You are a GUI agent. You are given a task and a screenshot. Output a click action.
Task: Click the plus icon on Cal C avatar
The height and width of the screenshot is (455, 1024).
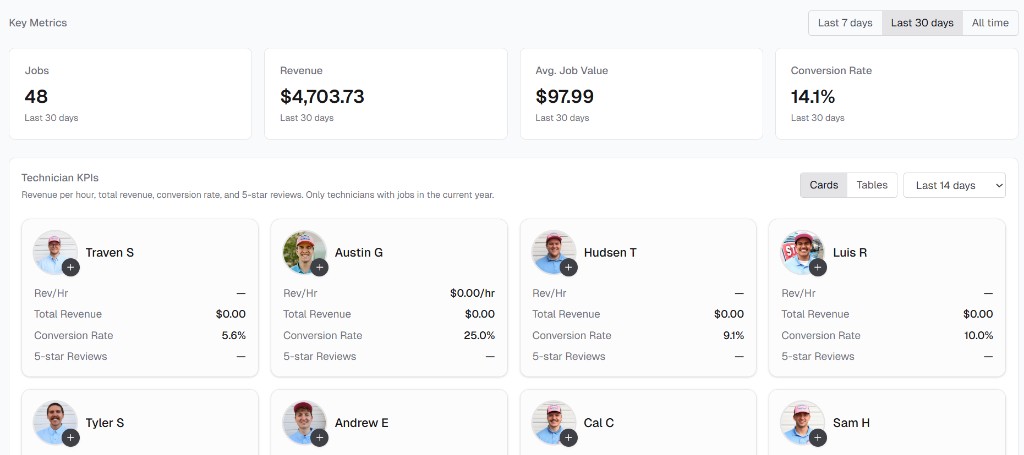click(x=568, y=437)
